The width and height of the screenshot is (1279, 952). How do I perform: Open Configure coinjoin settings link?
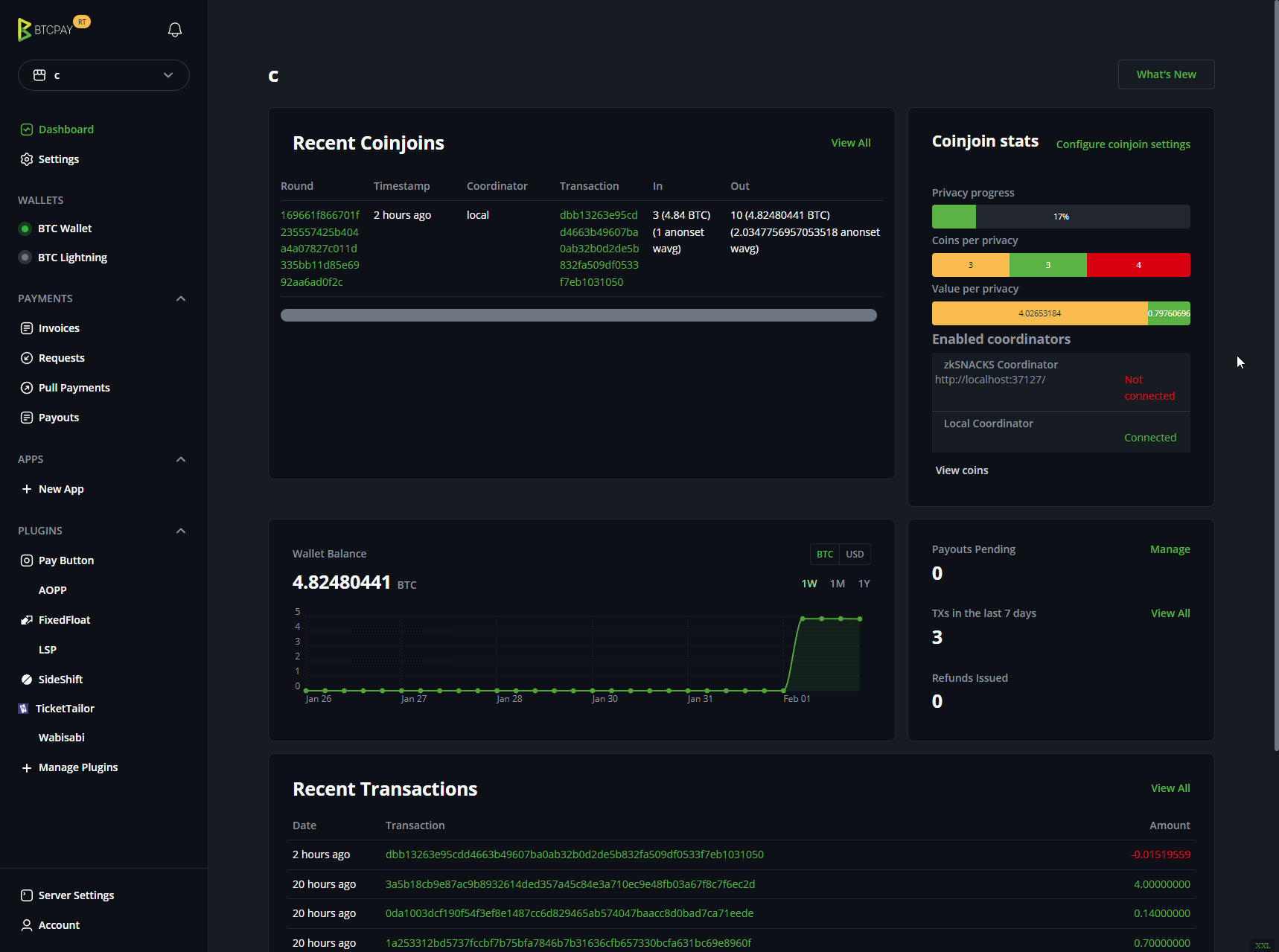pyautogui.click(x=1123, y=144)
